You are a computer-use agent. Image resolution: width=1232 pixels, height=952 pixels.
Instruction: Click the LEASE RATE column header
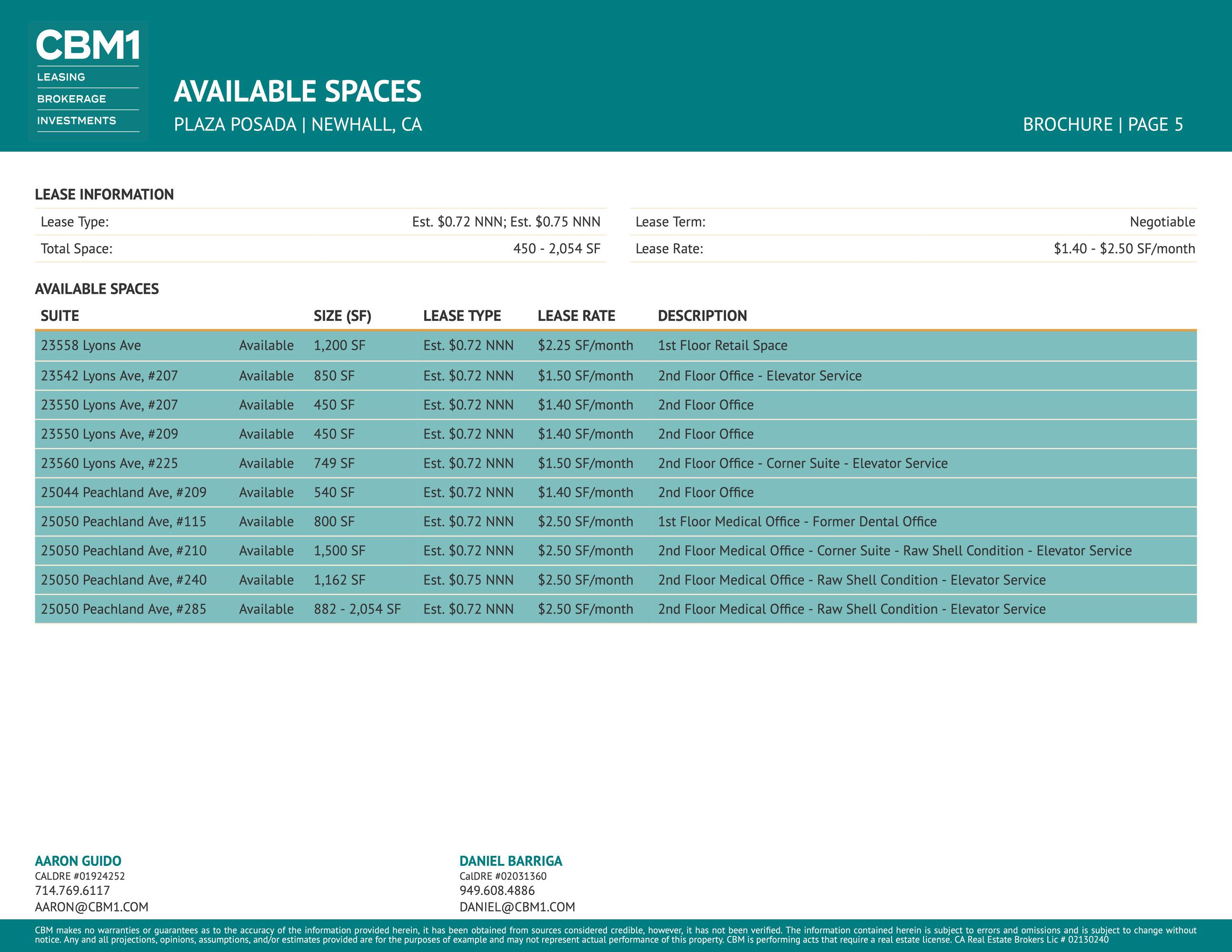tap(576, 316)
